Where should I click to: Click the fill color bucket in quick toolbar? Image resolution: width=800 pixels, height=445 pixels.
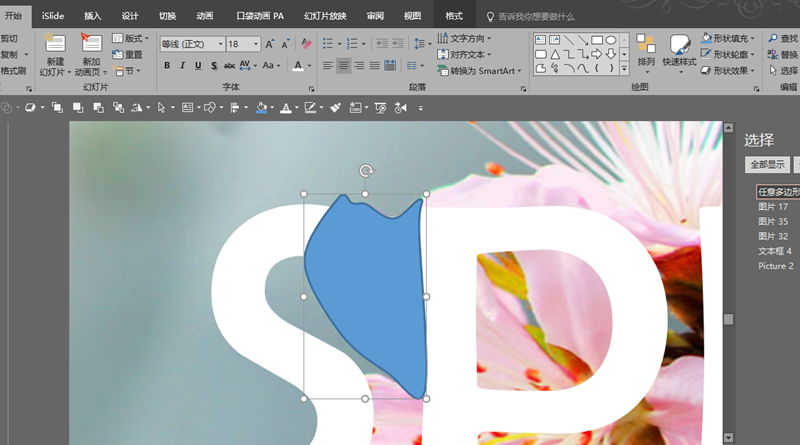coord(261,108)
